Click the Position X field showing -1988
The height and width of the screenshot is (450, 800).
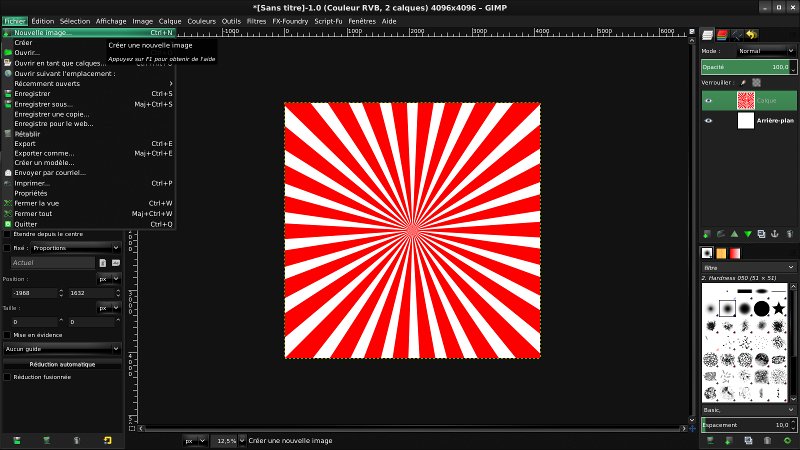point(34,293)
